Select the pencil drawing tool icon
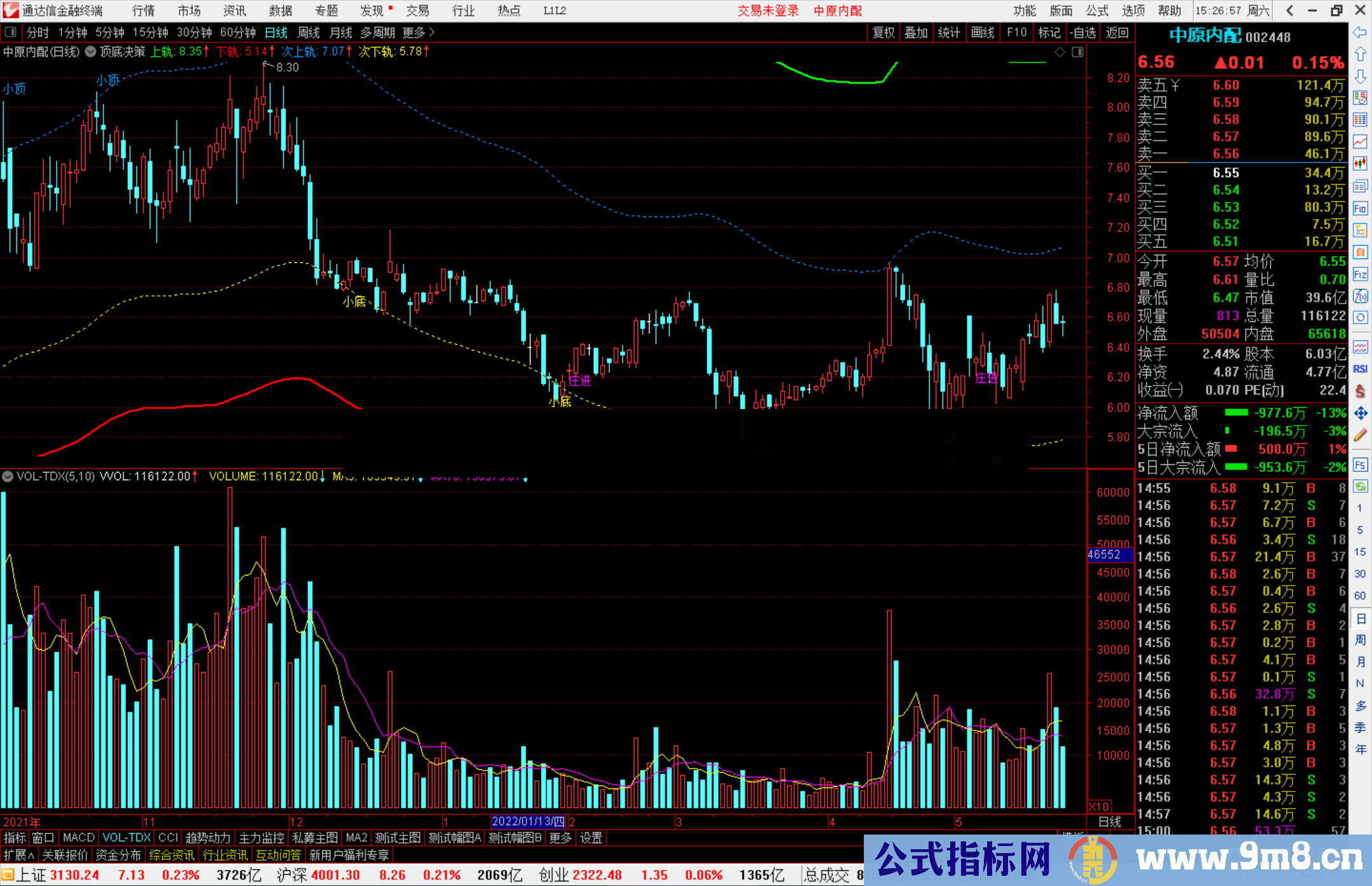This screenshot has width=1372, height=886. pos(1360,435)
